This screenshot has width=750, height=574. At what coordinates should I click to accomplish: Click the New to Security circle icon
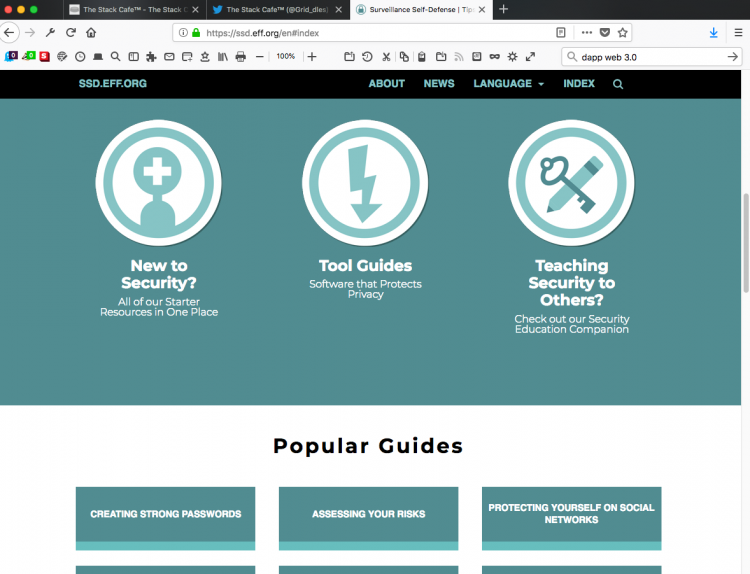point(158,183)
